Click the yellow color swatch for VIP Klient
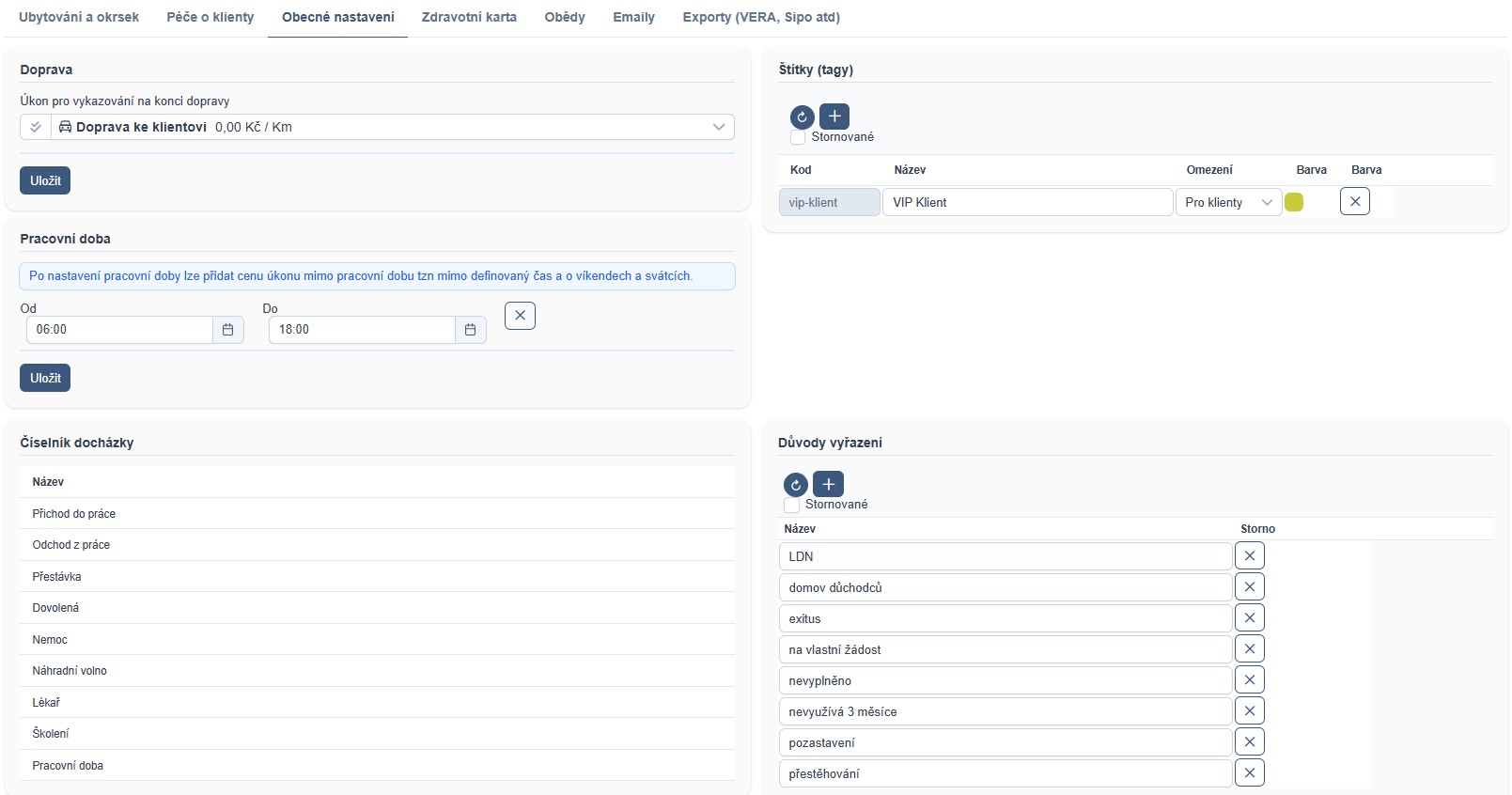This screenshot has width=1512, height=795. coord(1294,202)
